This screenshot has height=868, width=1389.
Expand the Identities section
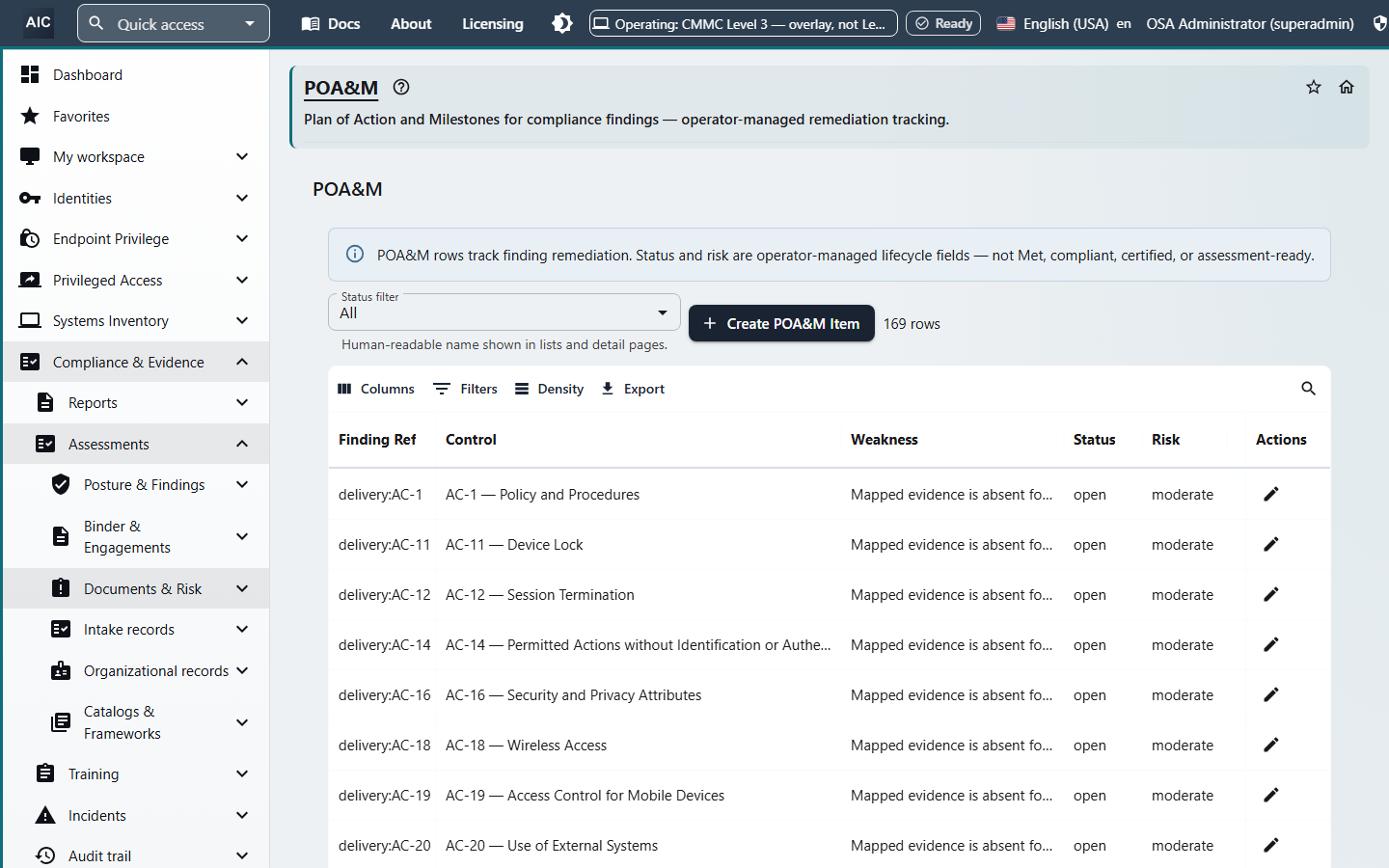[136, 199]
